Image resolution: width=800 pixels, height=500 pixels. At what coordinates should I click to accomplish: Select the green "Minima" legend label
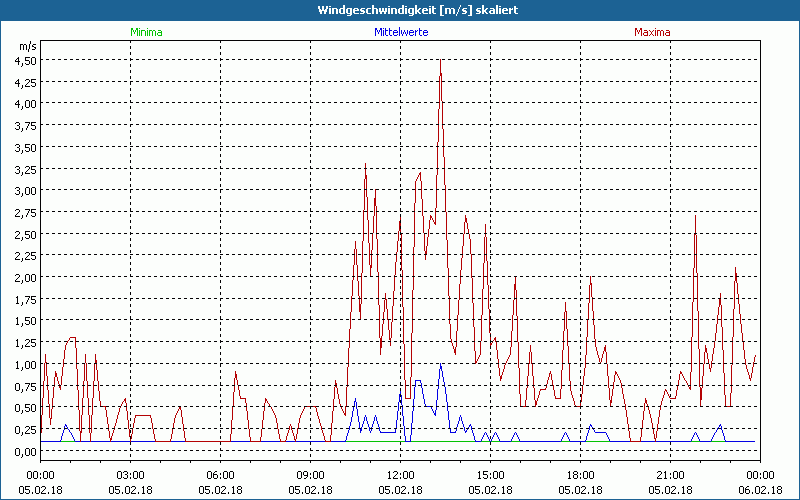coord(146,32)
